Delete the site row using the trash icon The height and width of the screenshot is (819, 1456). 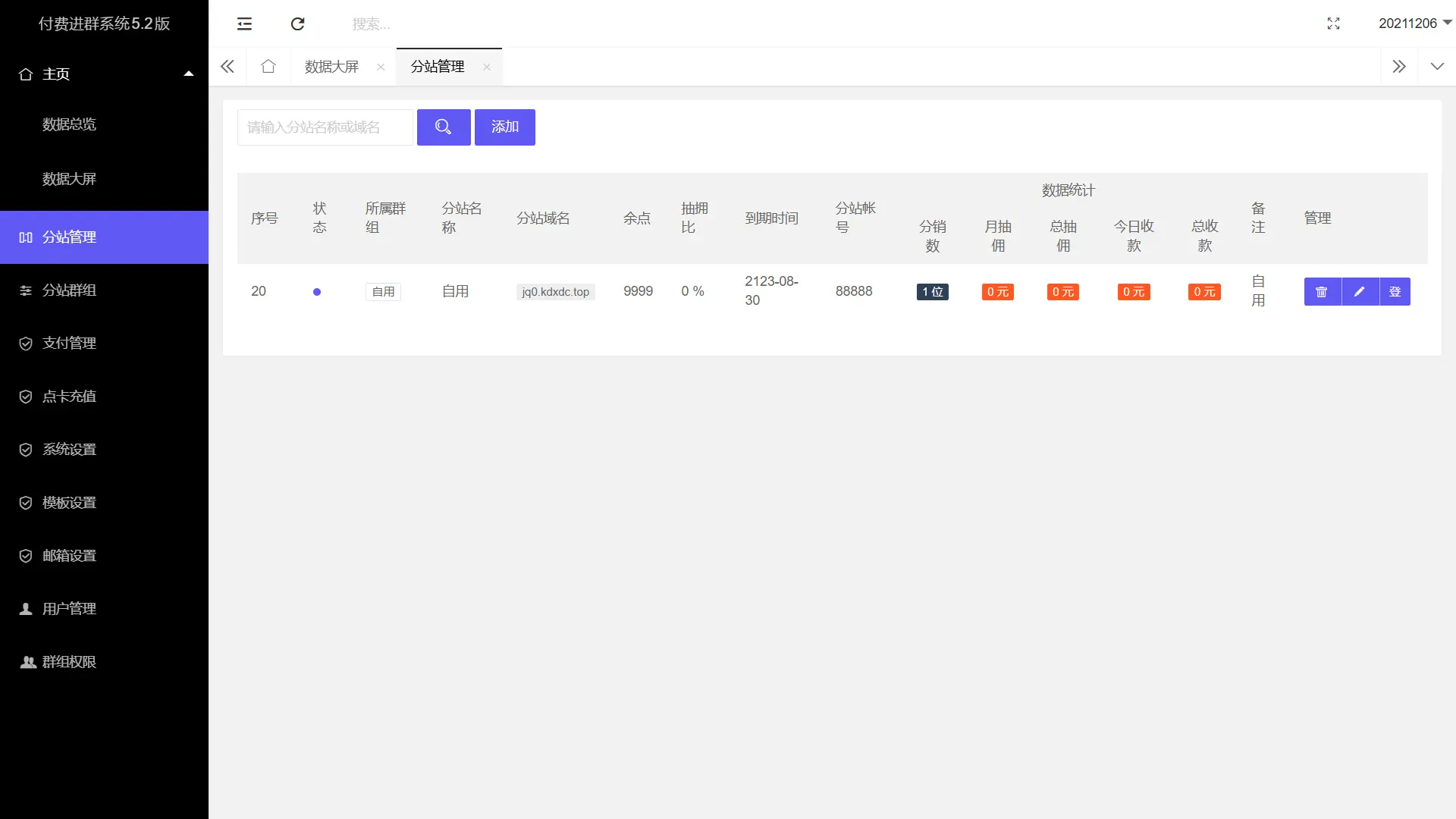[1322, 292]
